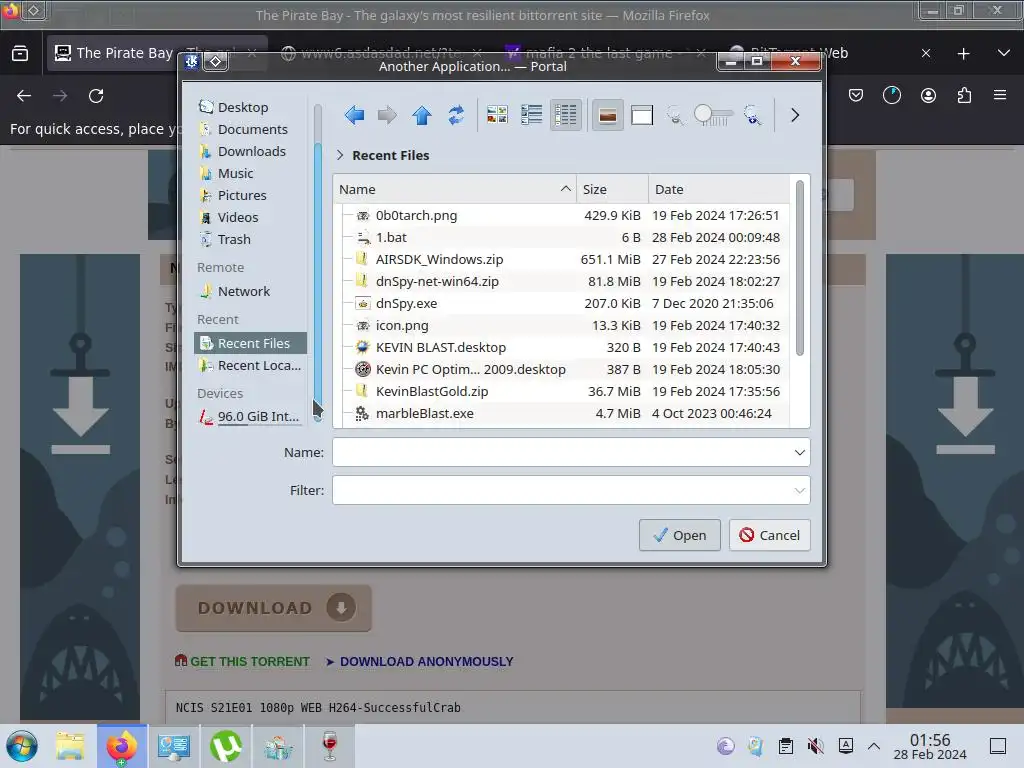The width and height of the screenshot is (1024, 768).
Task: Reload the page in Firefox
Action: pyautogui.click(x=96, y=96)
